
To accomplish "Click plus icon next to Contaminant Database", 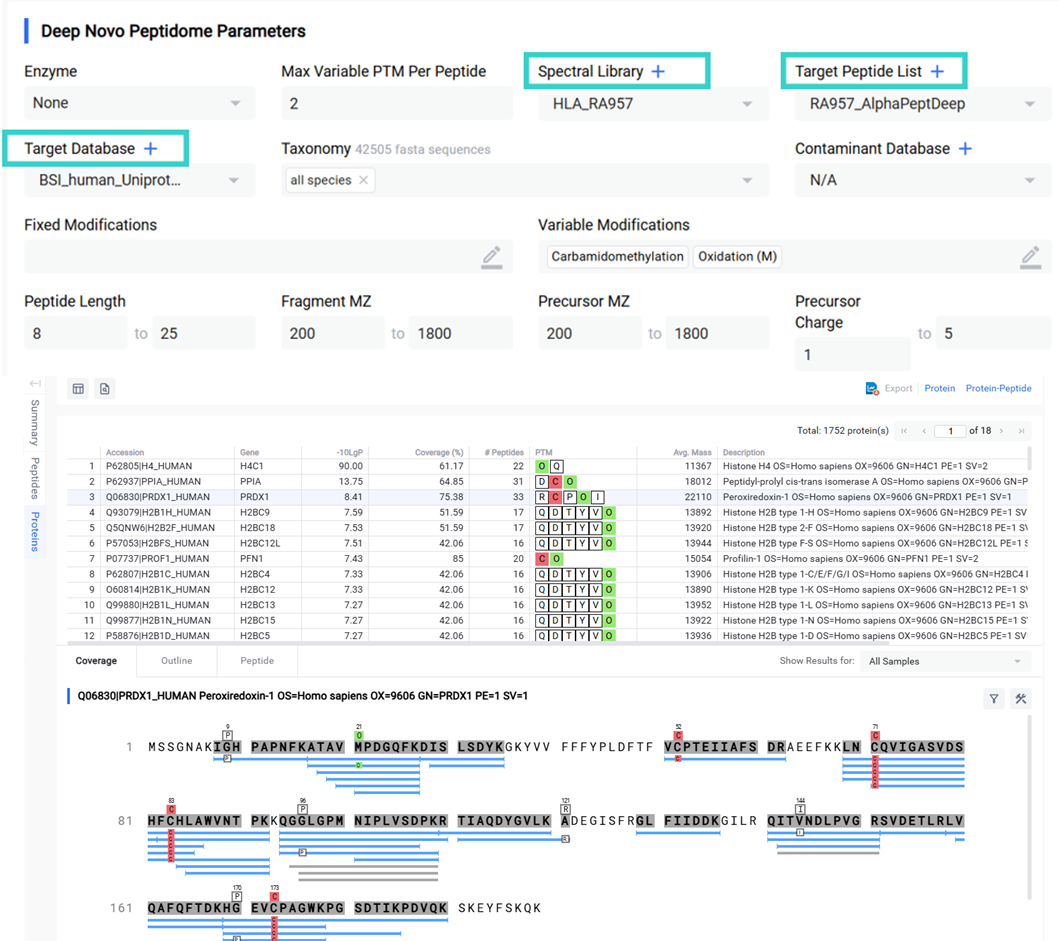I will (965, 149).
